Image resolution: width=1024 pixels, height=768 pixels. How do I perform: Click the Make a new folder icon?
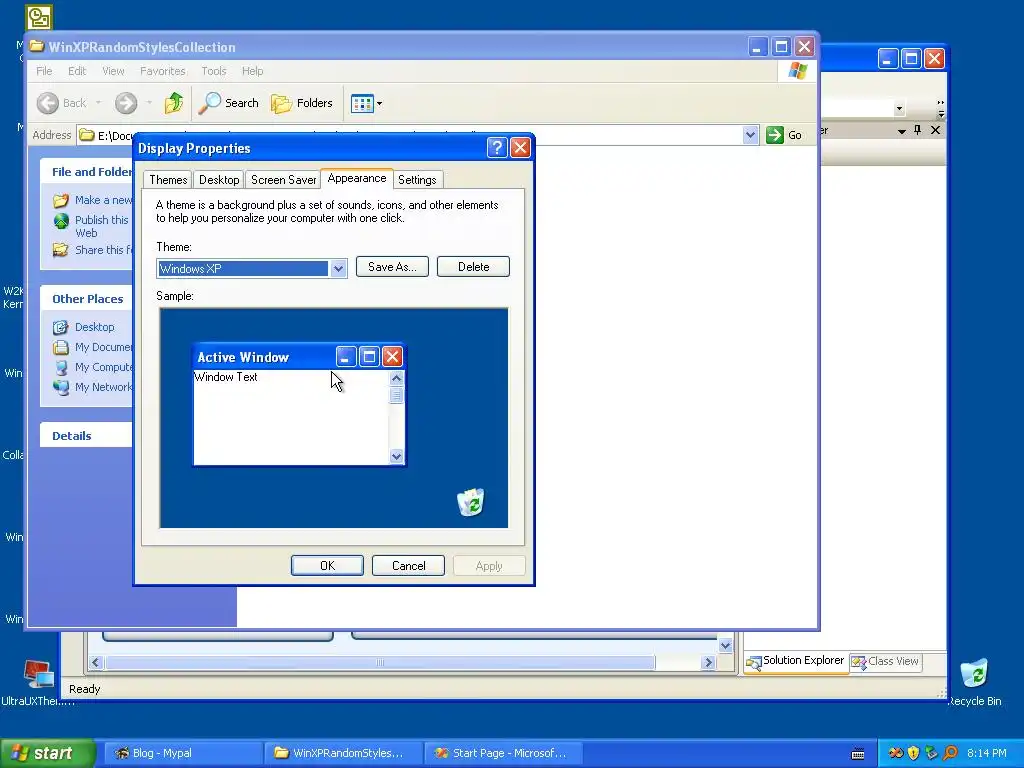point(61,200)
